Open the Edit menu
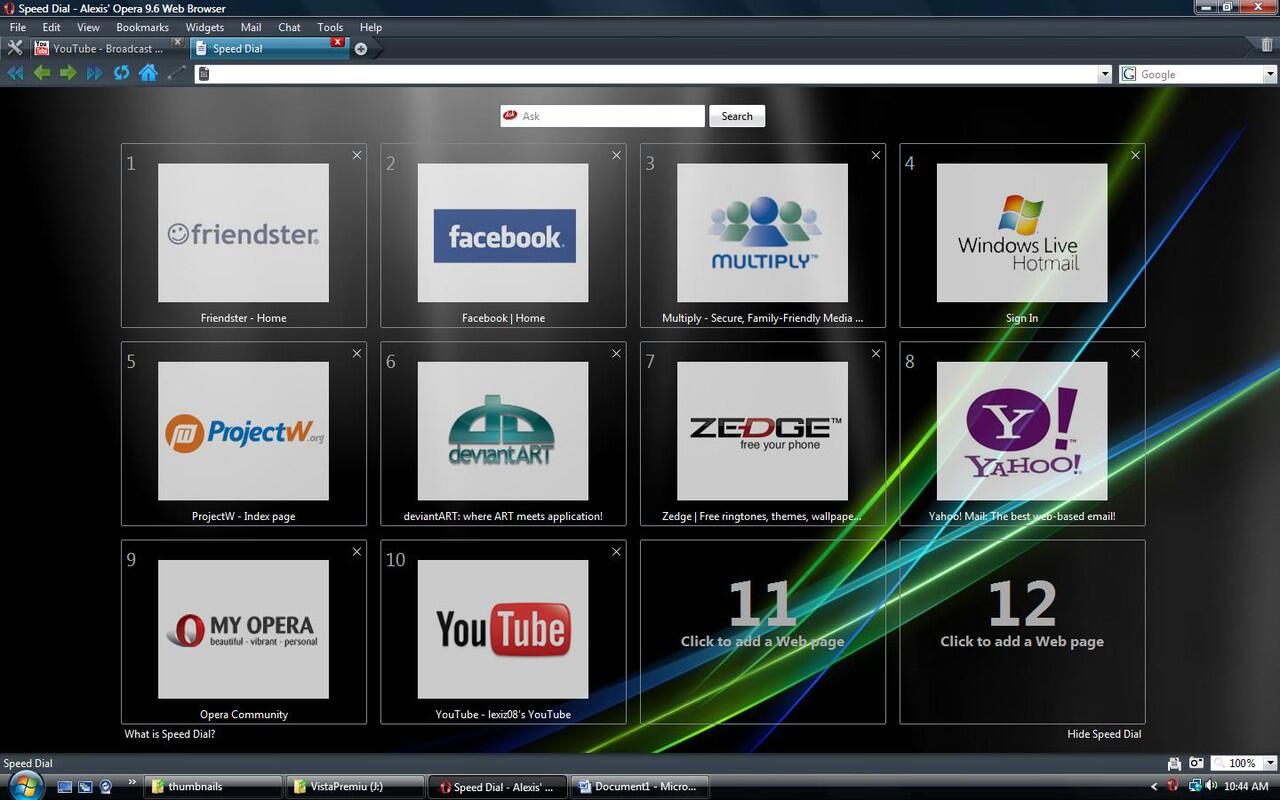Image resolution: width=1280 pixels, height=800 pixels. pos(51,27)
